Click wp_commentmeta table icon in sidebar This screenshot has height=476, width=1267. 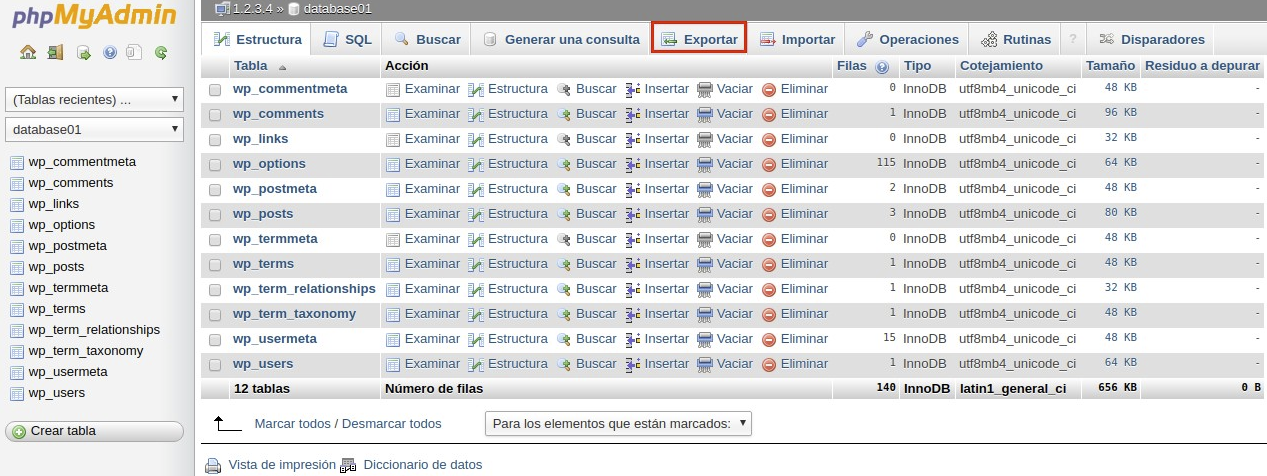point(16,162)
